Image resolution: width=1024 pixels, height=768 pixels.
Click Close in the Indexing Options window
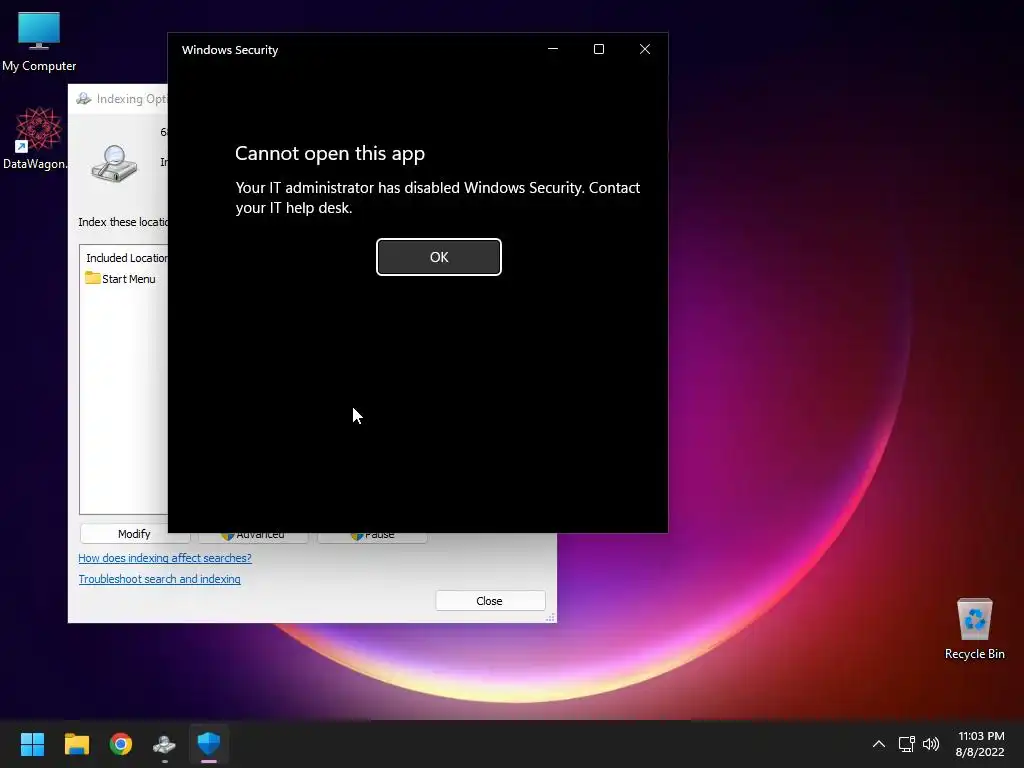[490, 601]
